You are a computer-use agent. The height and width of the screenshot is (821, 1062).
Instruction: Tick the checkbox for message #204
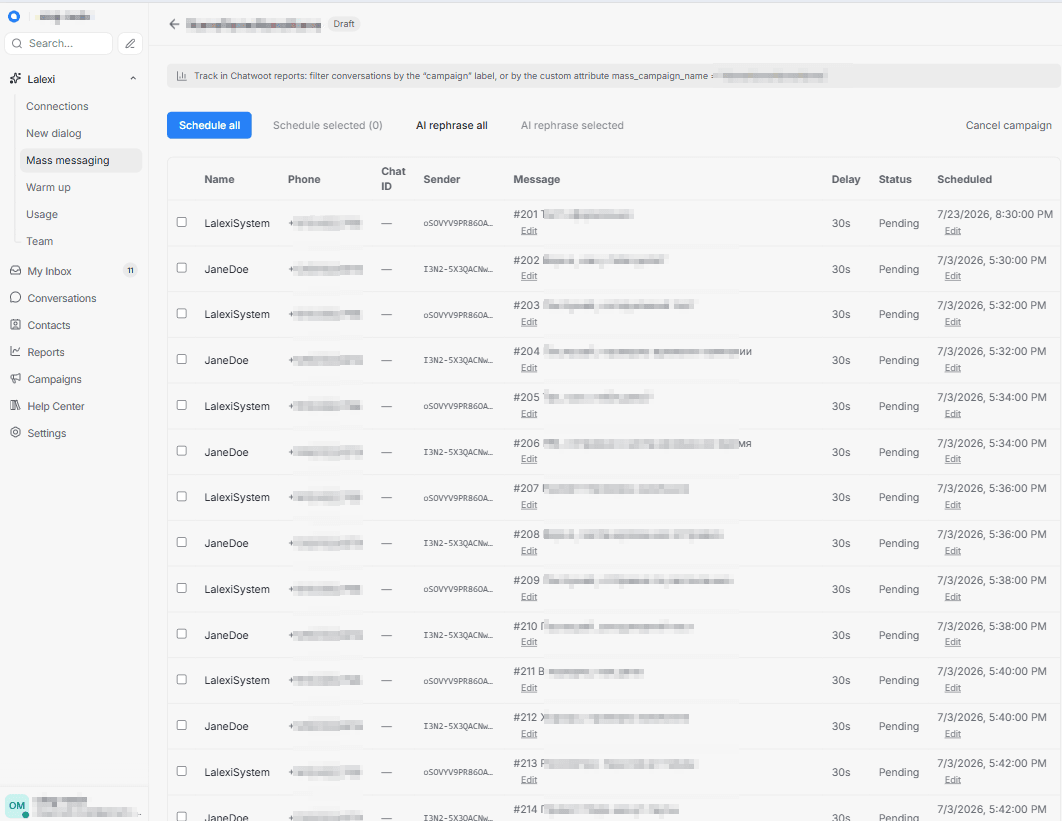tap(182, 359)
